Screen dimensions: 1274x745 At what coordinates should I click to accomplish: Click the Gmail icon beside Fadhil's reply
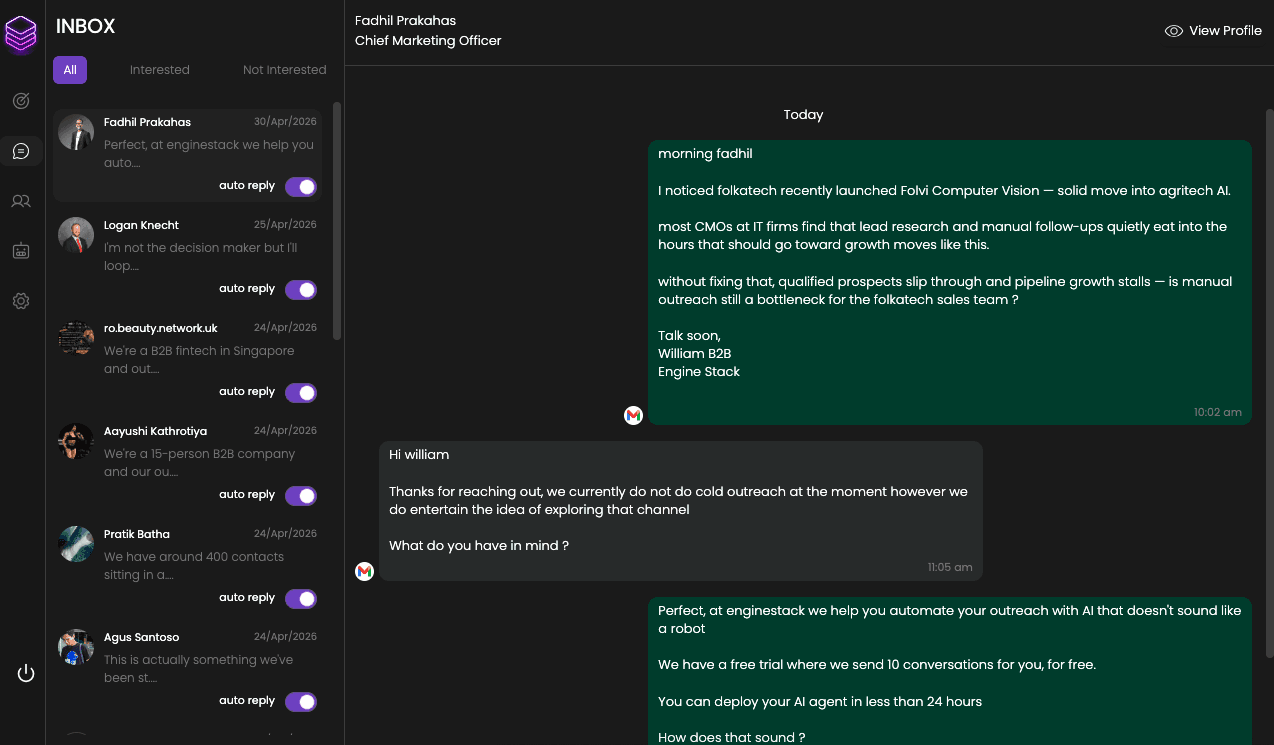pos(364,571)
